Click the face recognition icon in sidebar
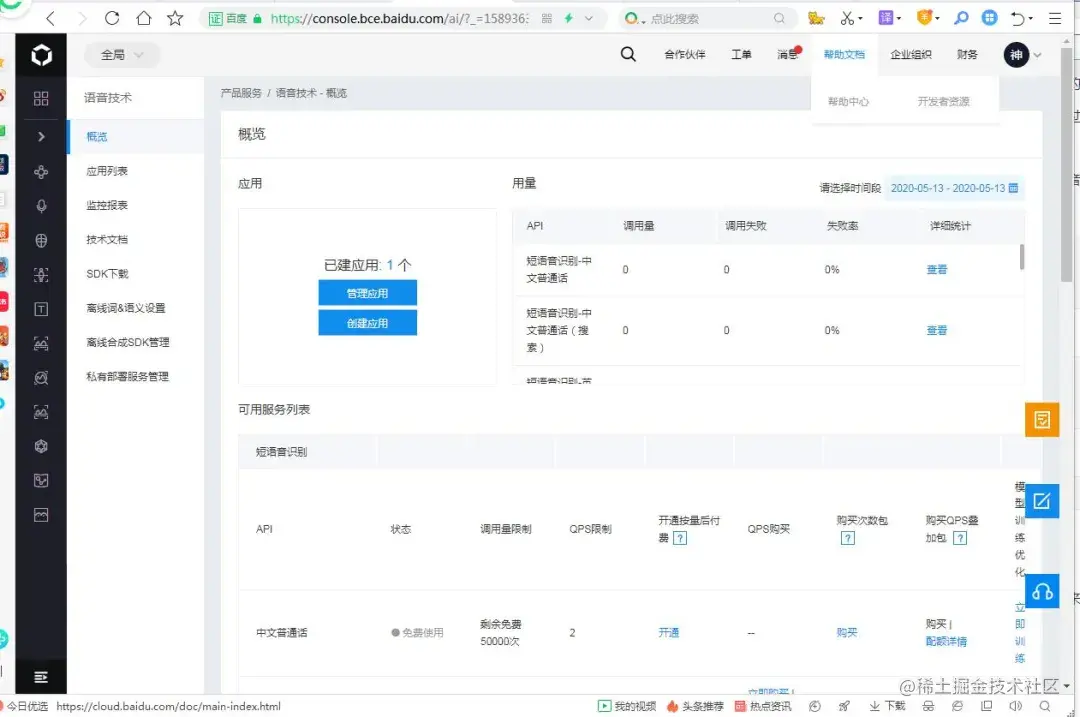Screen dimensions: 1080x717 pyautogui.click(x=40, y=274)
